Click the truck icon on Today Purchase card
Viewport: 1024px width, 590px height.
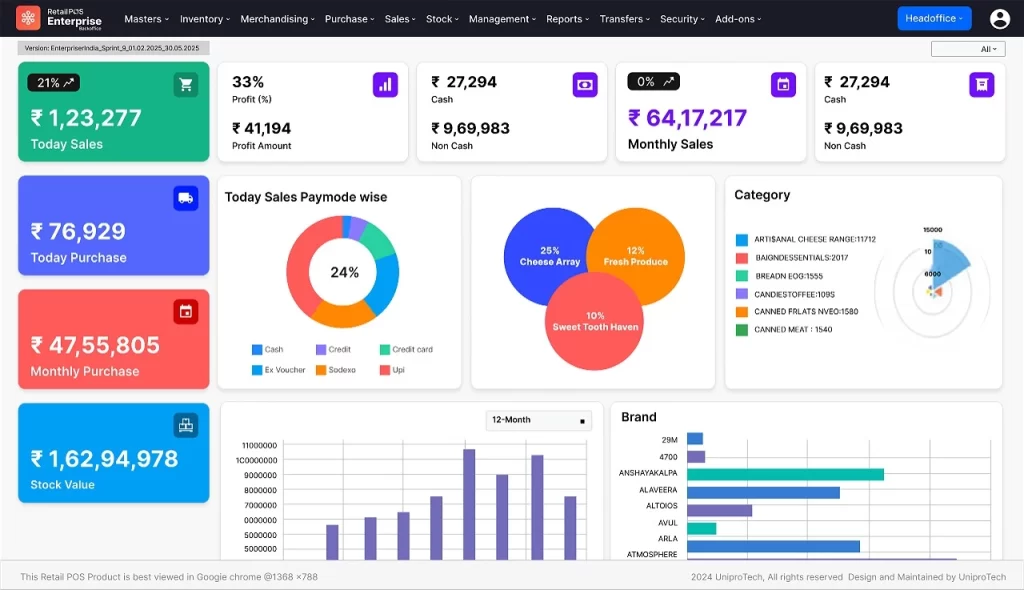(184, 198)
